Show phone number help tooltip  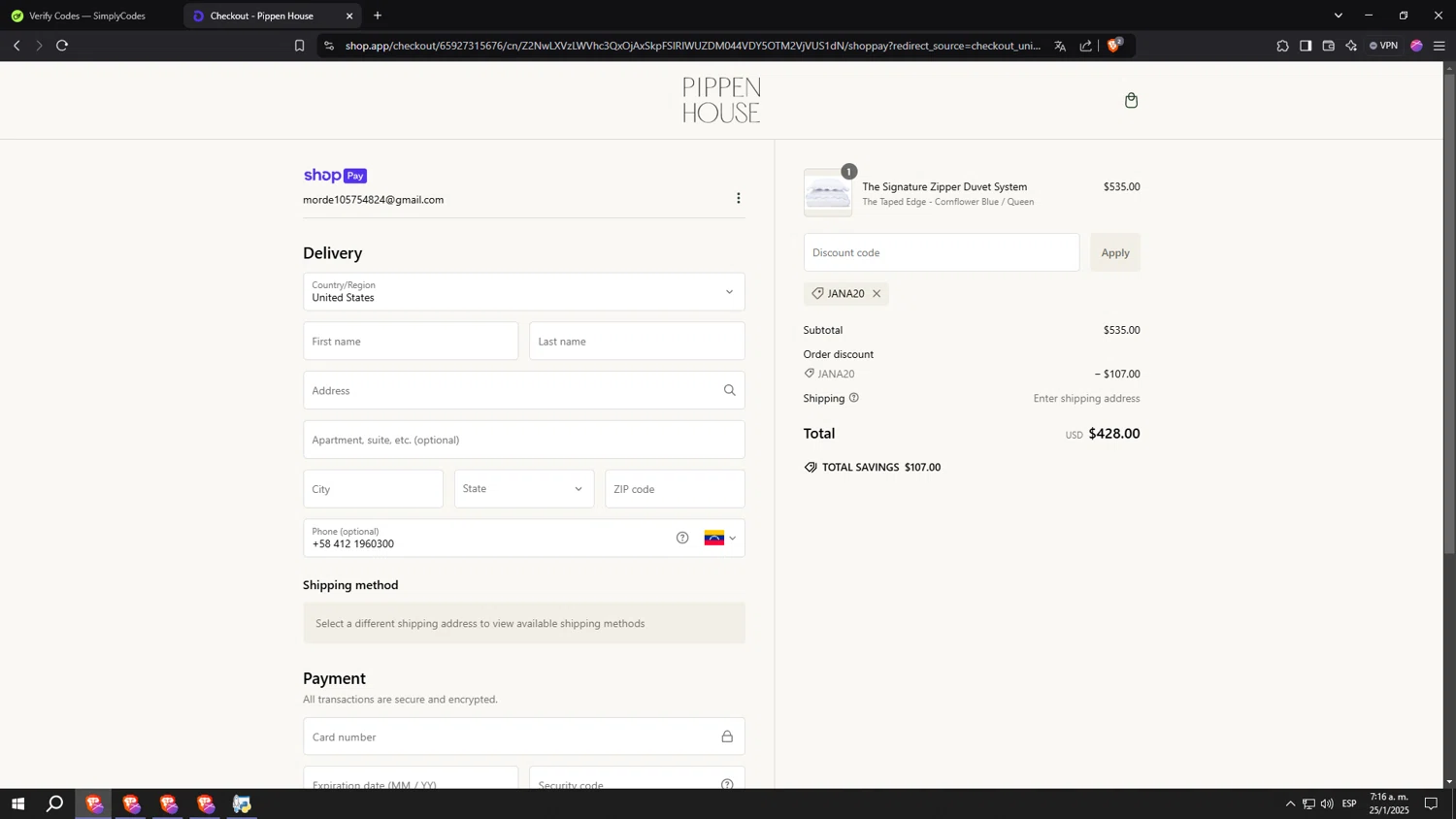(682, 538)
